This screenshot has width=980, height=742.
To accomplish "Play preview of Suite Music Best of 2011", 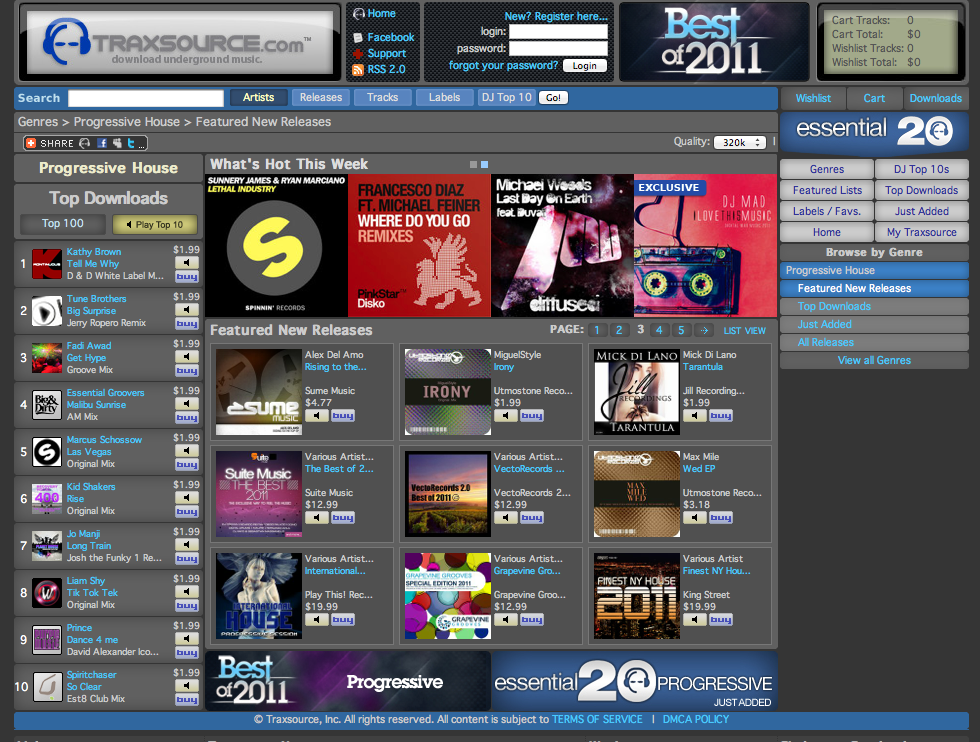I will click(x=317, y=518).
